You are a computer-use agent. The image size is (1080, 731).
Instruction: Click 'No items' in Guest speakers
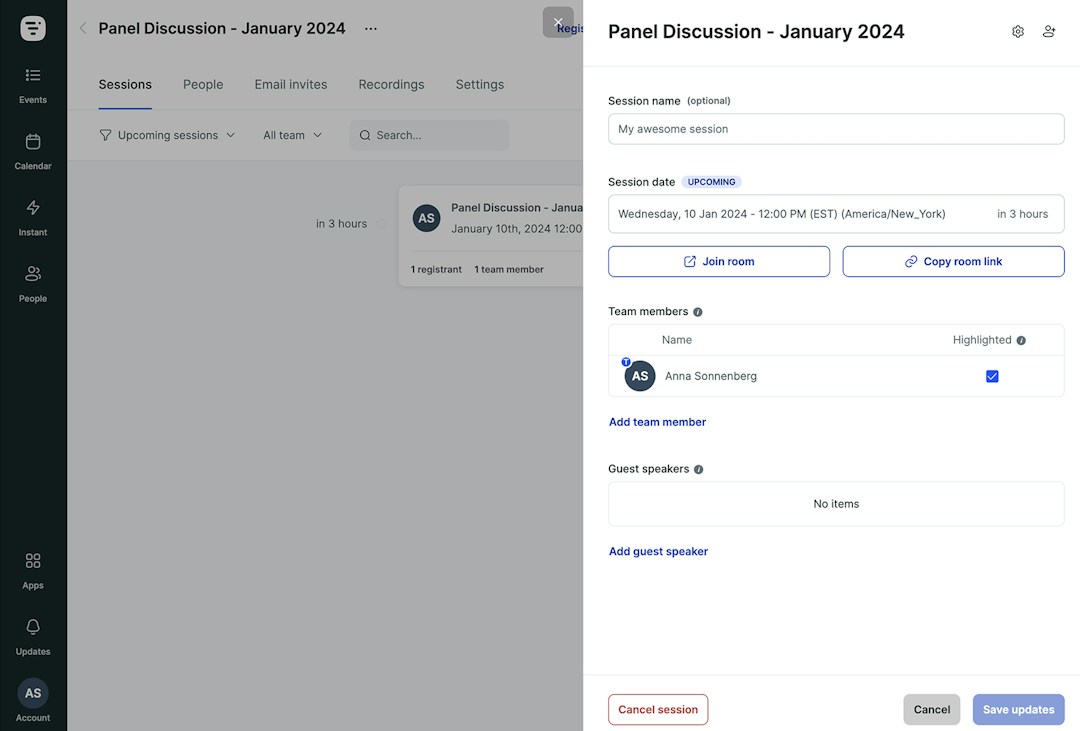click(835, 504)
